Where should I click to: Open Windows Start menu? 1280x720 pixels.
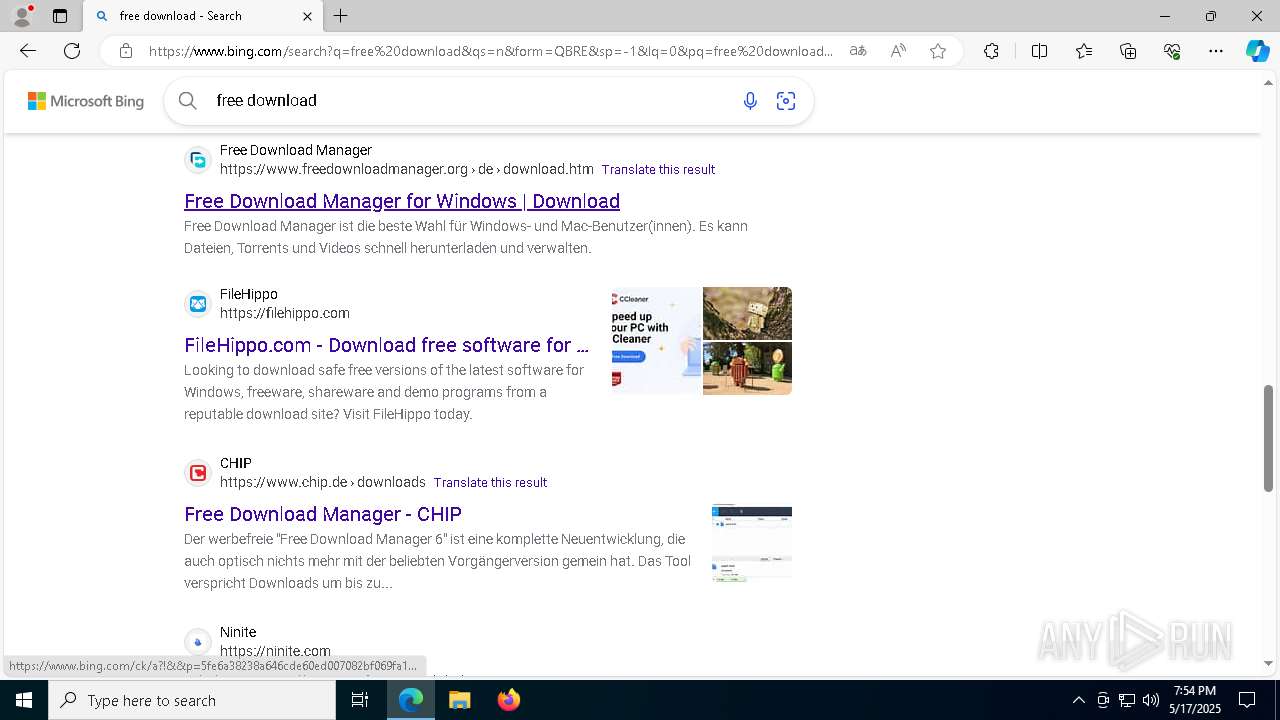[24, 700]
